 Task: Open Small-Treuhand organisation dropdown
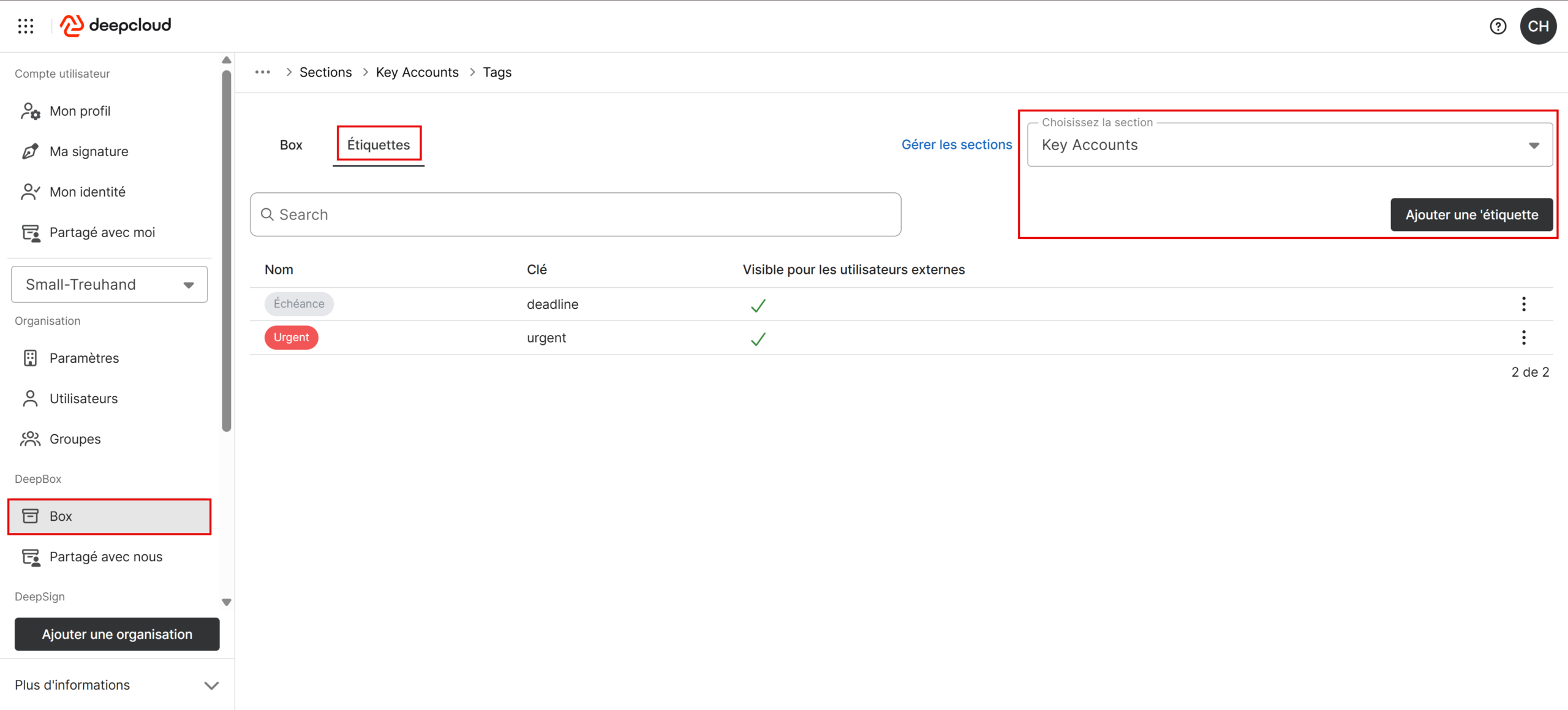click(x=109, y=284)
